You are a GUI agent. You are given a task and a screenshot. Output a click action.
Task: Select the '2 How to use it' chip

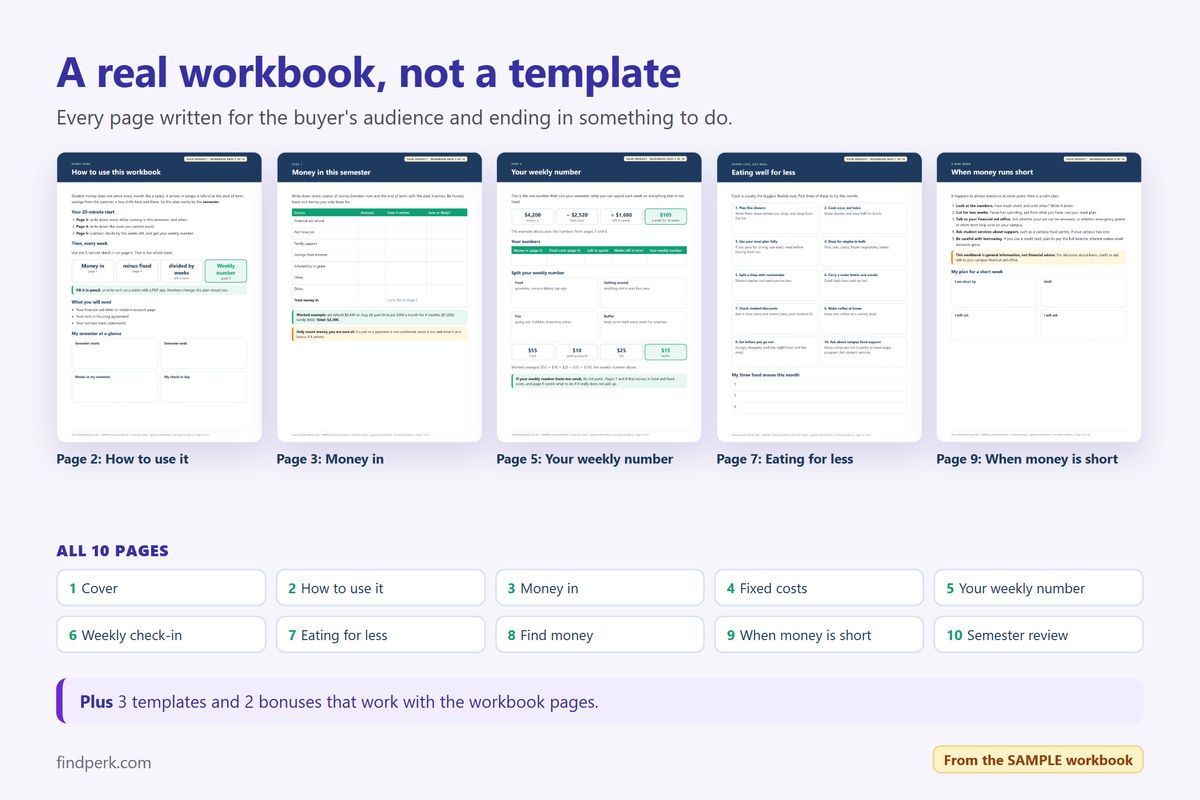click(381, 588)
